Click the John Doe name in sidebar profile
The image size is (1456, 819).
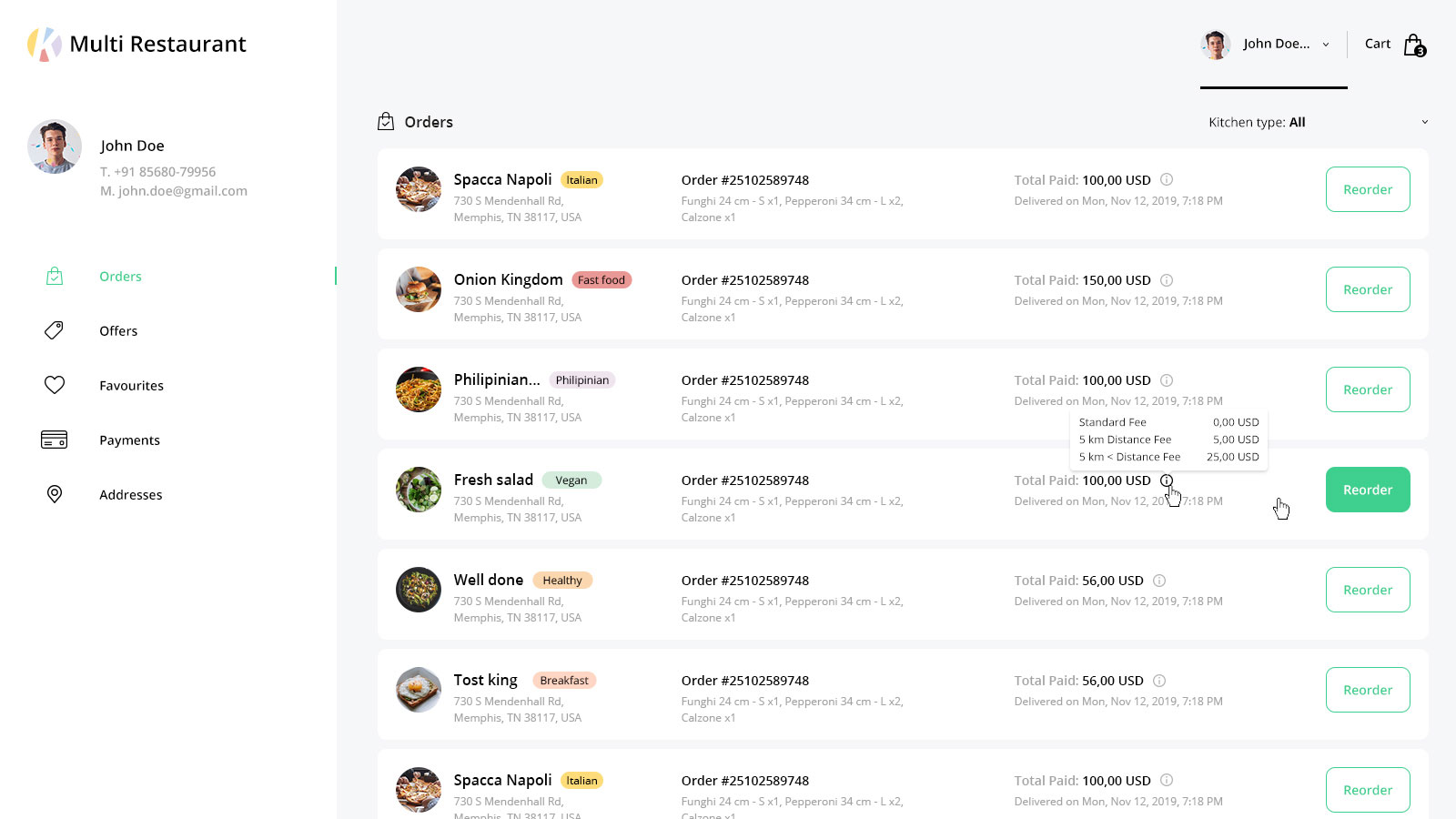(x=132, y=146)
